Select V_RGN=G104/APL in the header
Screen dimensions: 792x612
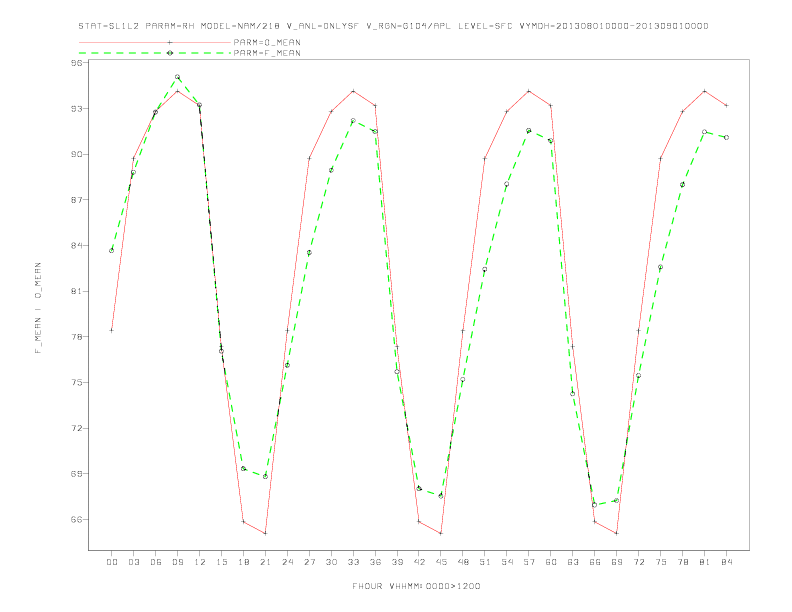coord(408,26)
